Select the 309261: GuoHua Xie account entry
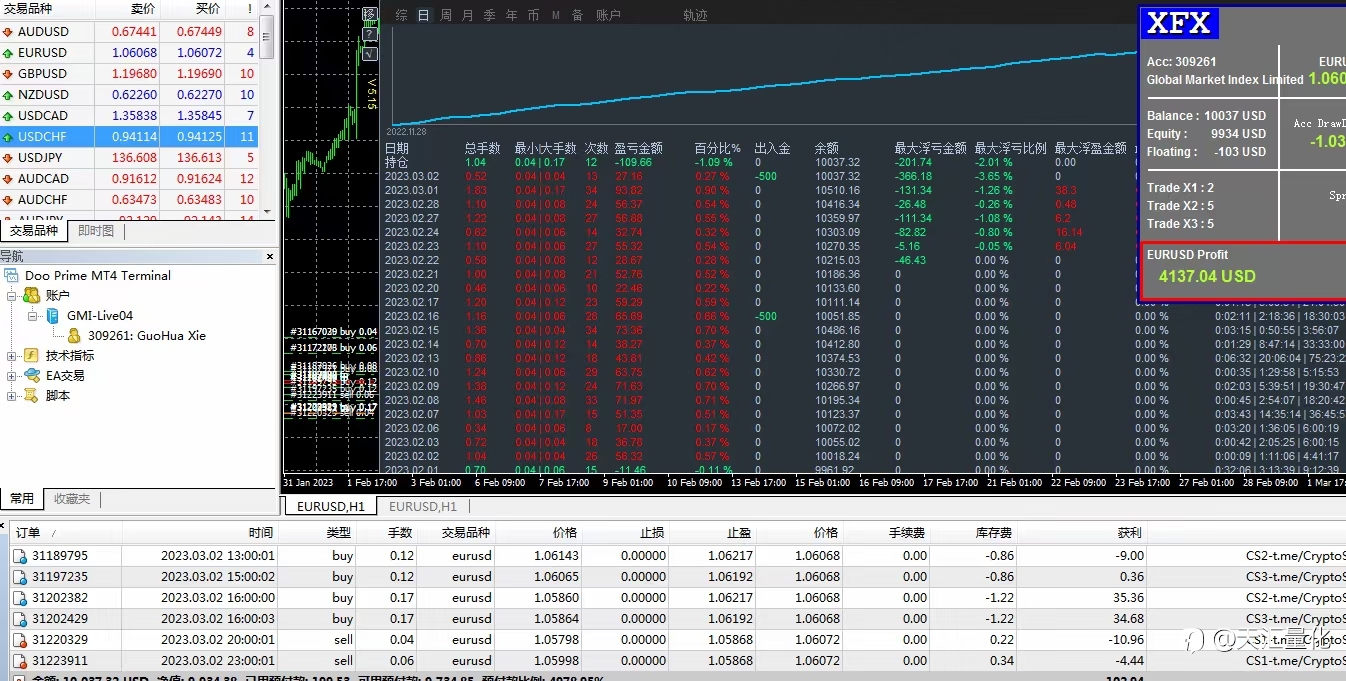1346x681 pixels. point(147,336)
